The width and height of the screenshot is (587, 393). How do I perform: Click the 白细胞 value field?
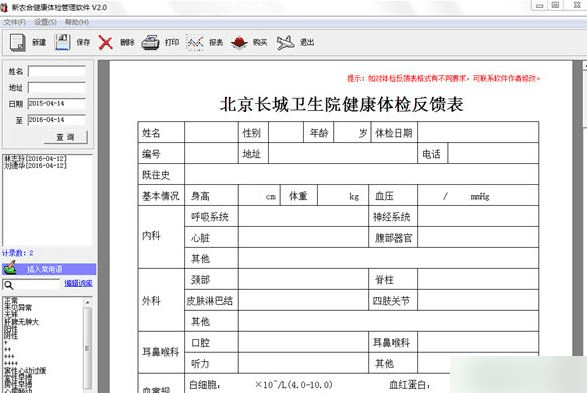pyautogui.click(x=238, y=384)
